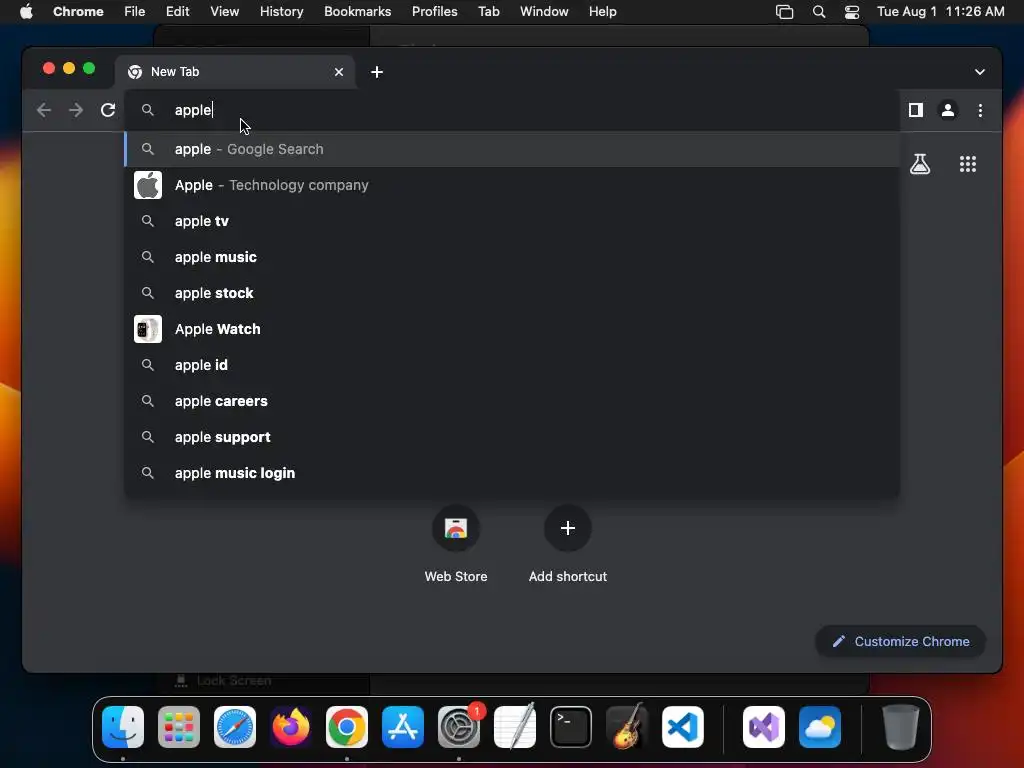Open the View menu
The height and width of the screenshot is (768, 1024).
tap(224, 12)
